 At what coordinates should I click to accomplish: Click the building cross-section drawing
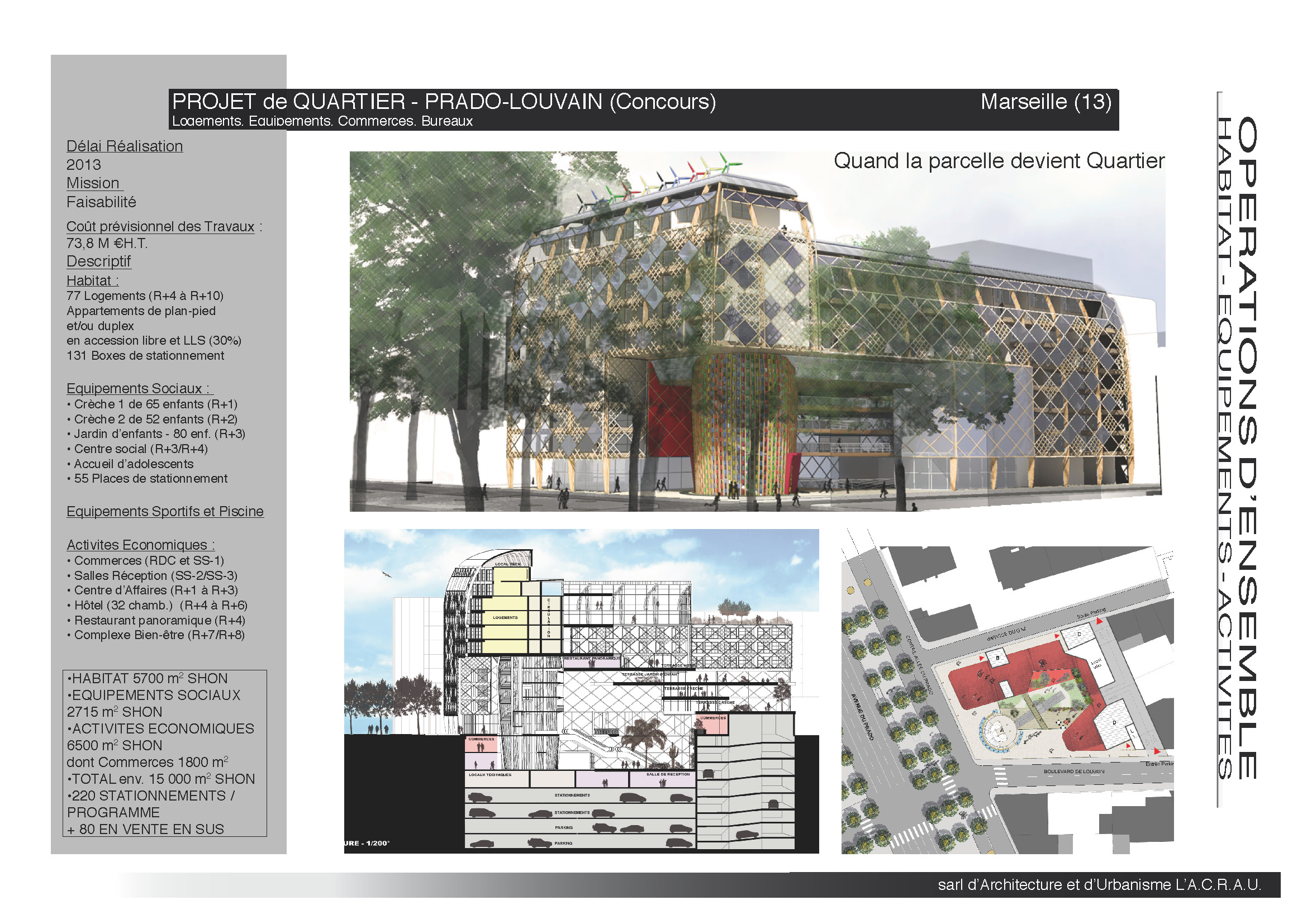pyautogui.click(x=581, y=691)
